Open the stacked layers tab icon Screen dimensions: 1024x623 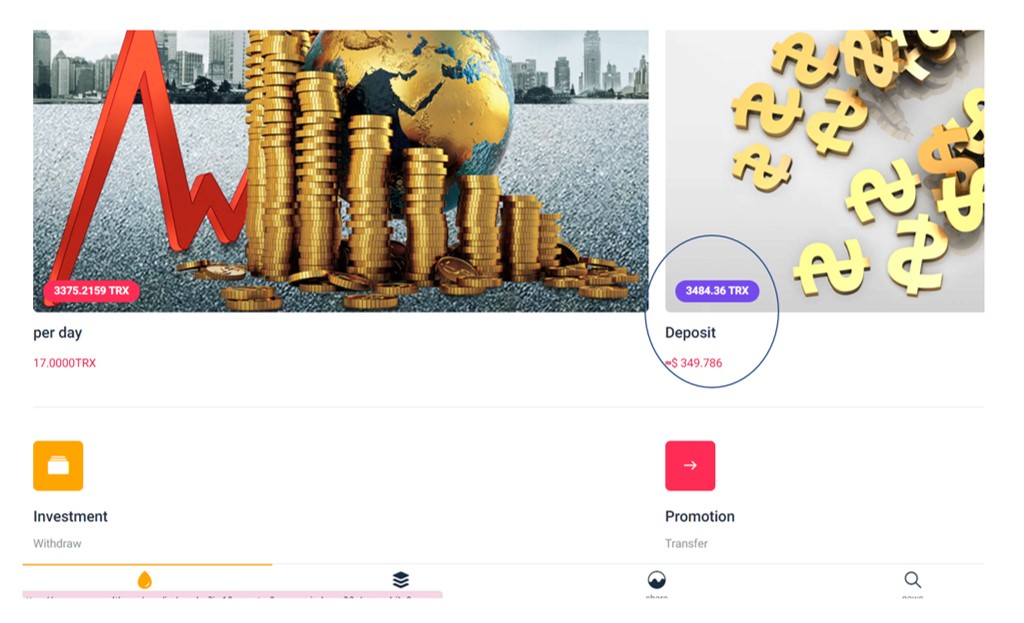point(401,579)
